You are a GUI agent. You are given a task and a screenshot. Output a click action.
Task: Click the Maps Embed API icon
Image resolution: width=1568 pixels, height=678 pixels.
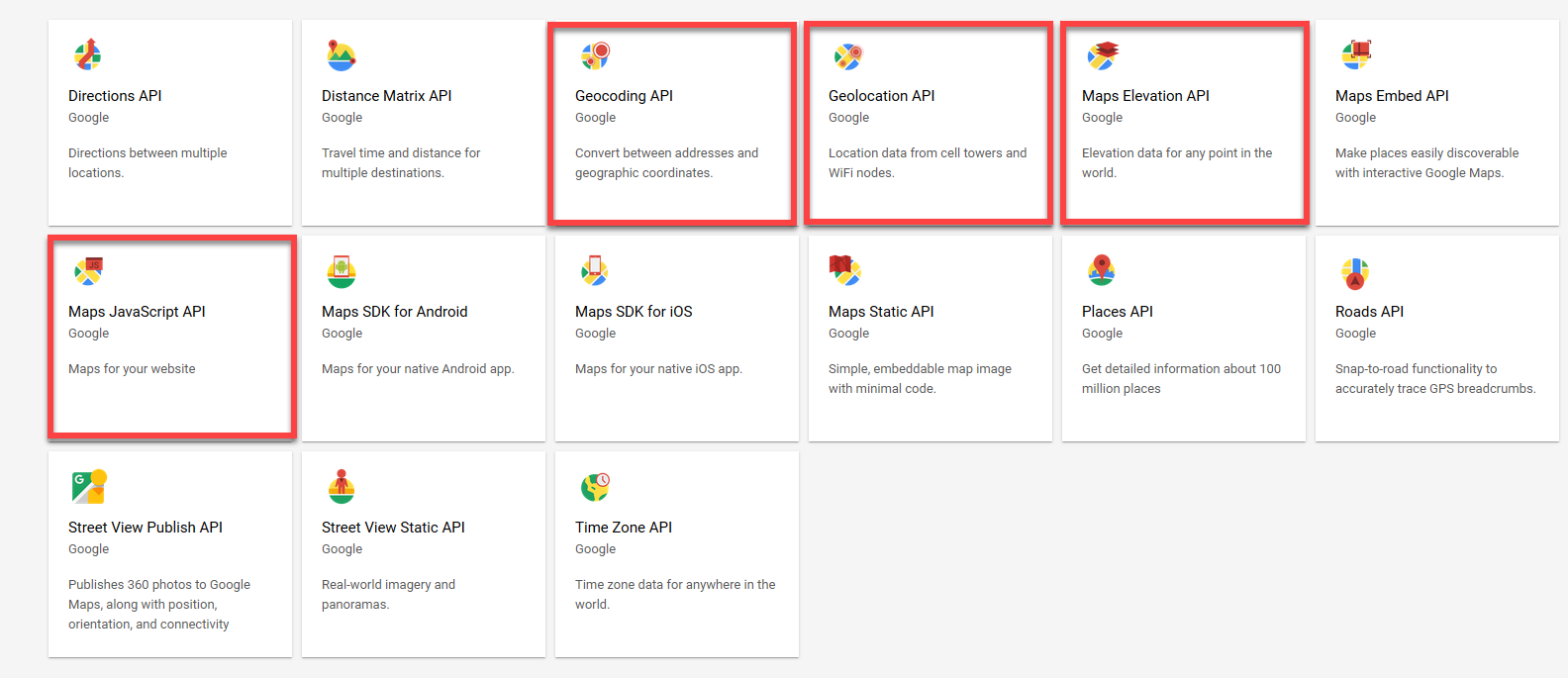pyautogui.click(x=1355, y=55)
